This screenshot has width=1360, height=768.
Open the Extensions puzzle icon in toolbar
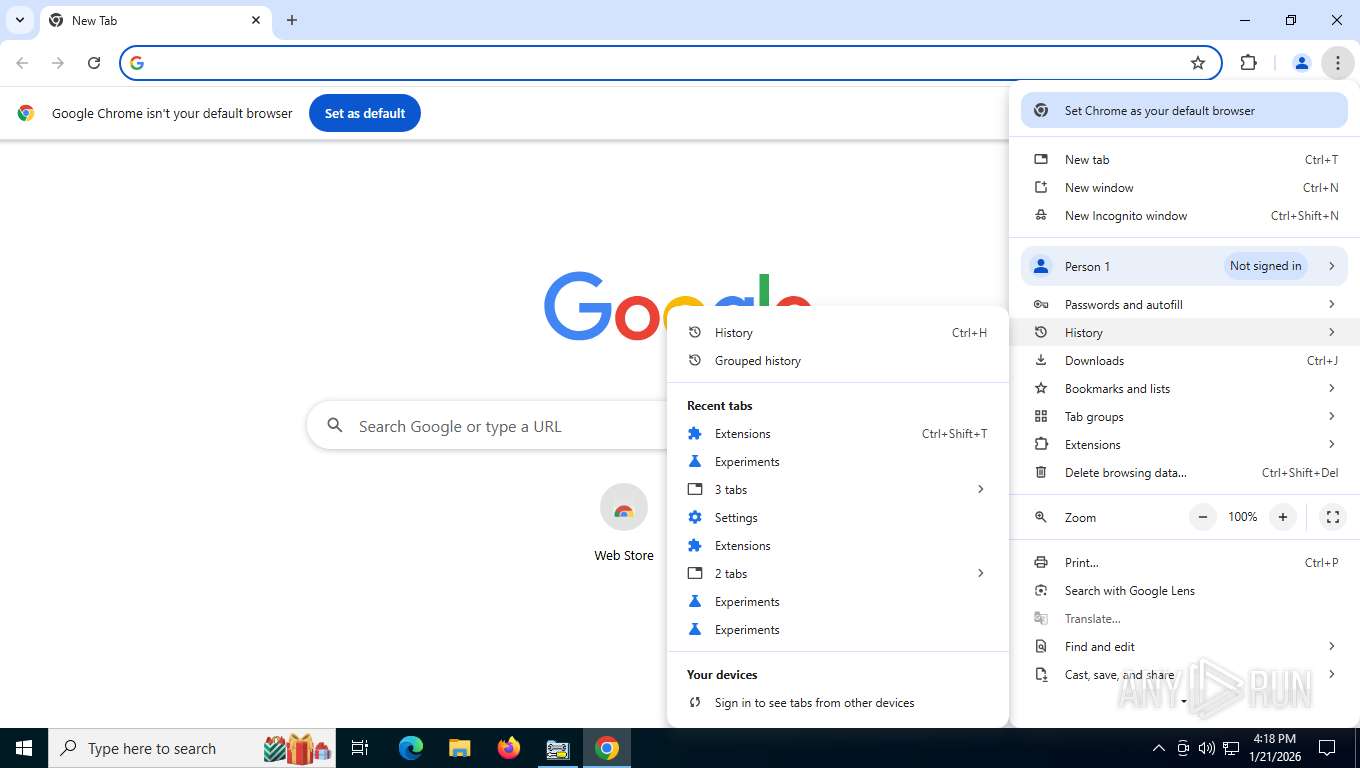click(1248, 63)
